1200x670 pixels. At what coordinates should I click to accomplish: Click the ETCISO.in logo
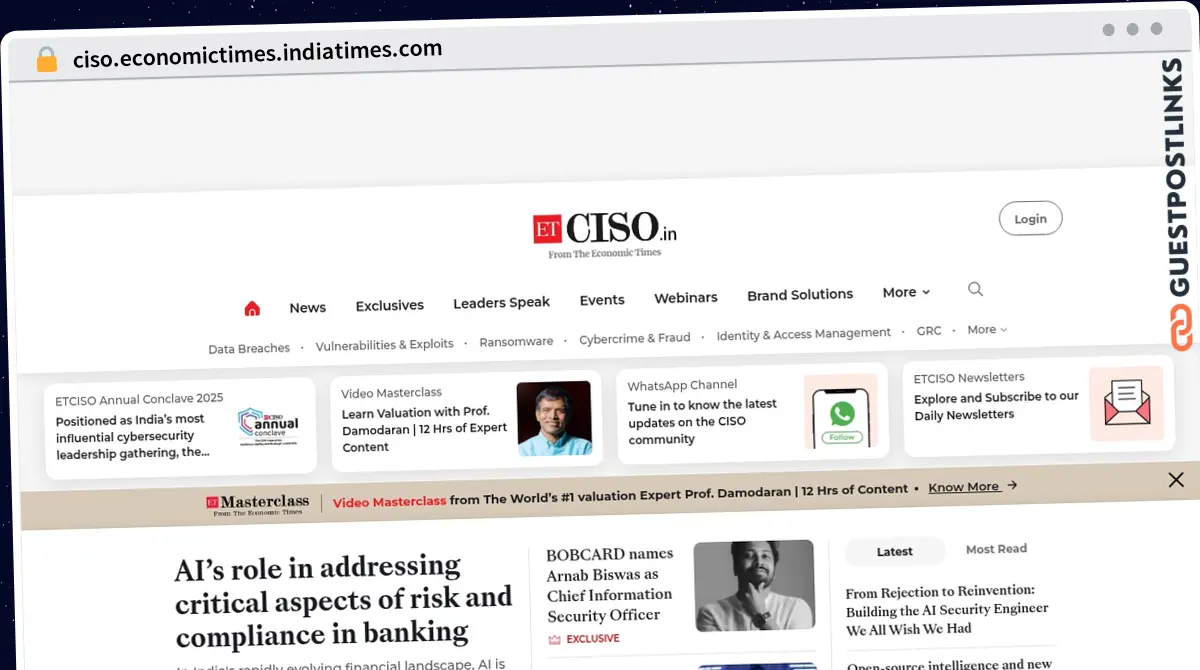pos(605,235)
